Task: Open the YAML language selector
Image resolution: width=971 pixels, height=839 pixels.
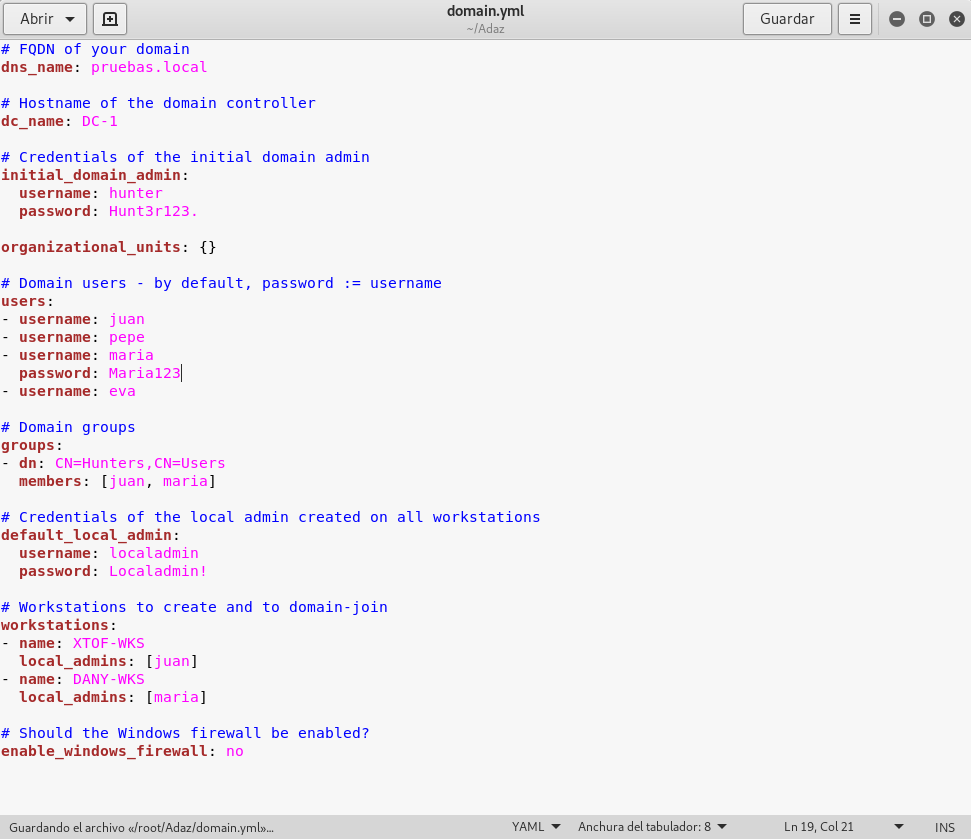Action: pos(535,827)
